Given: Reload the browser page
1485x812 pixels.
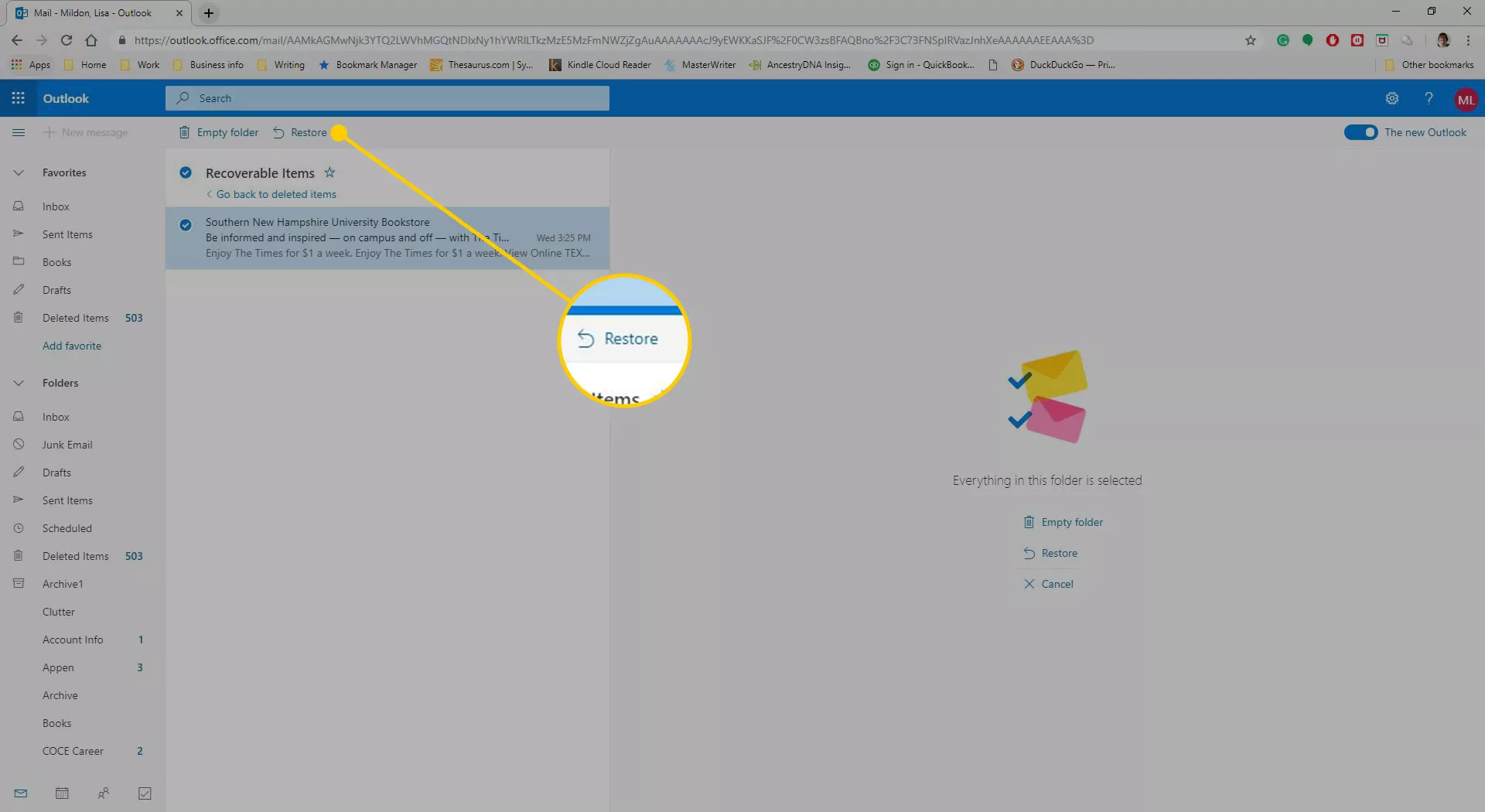Looking at the screenshot, I should 67,40.
